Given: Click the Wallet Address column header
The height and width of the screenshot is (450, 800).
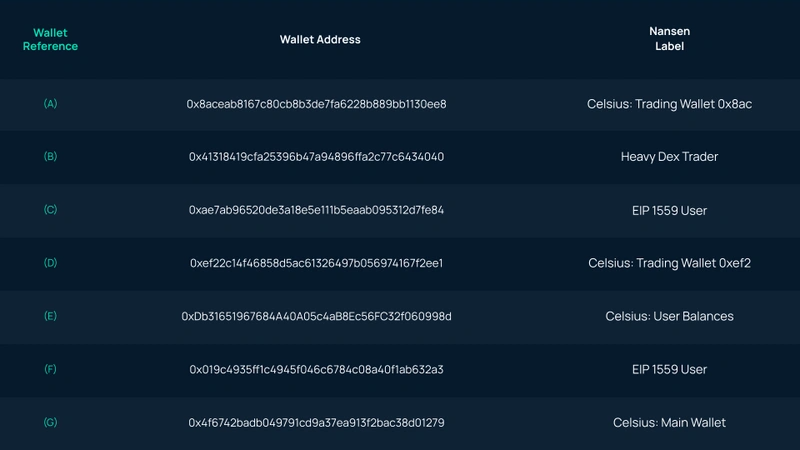Looking at the screenshot, I should pos(320,40).
